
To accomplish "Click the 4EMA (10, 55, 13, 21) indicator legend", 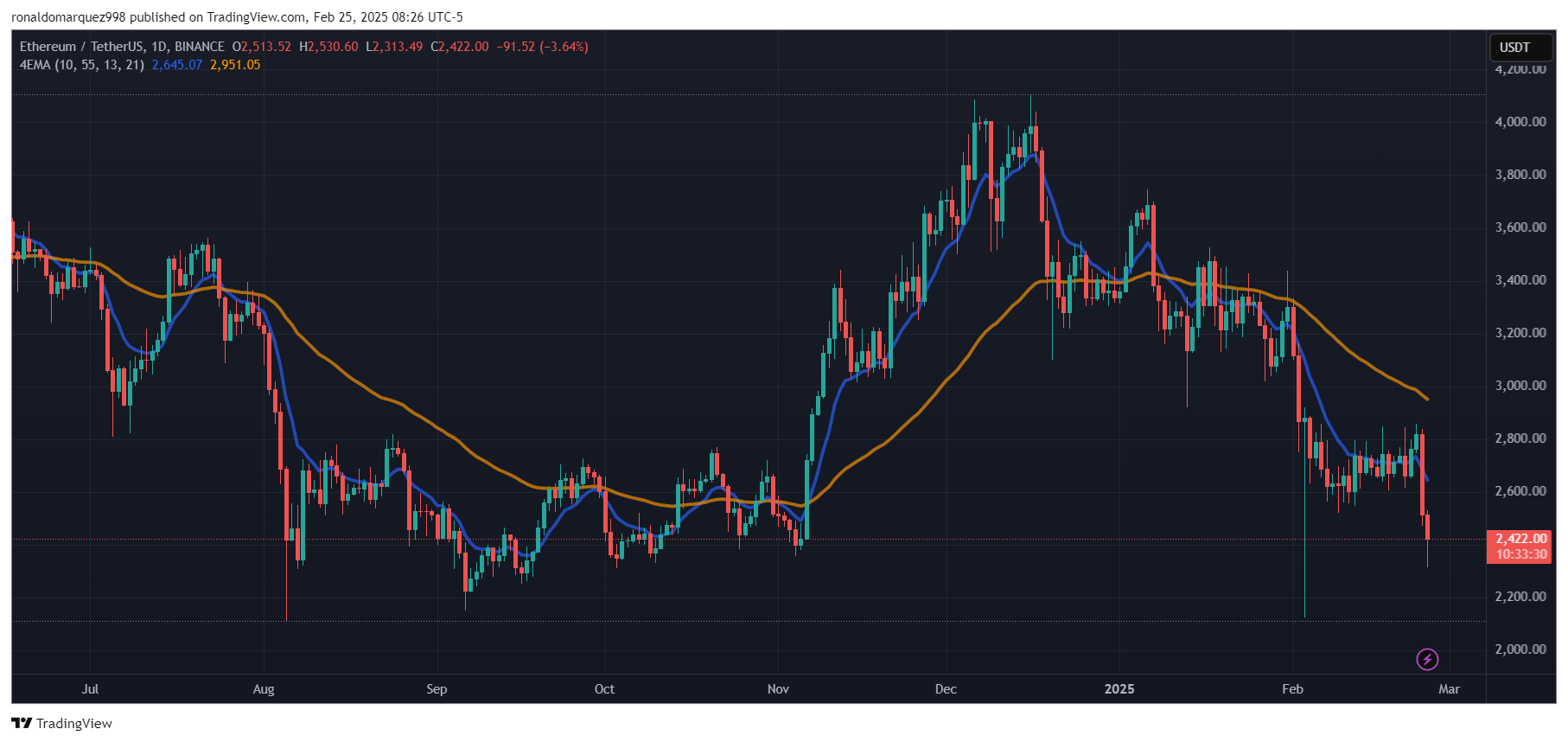I will pyautogui.click(x=81, y=65).
